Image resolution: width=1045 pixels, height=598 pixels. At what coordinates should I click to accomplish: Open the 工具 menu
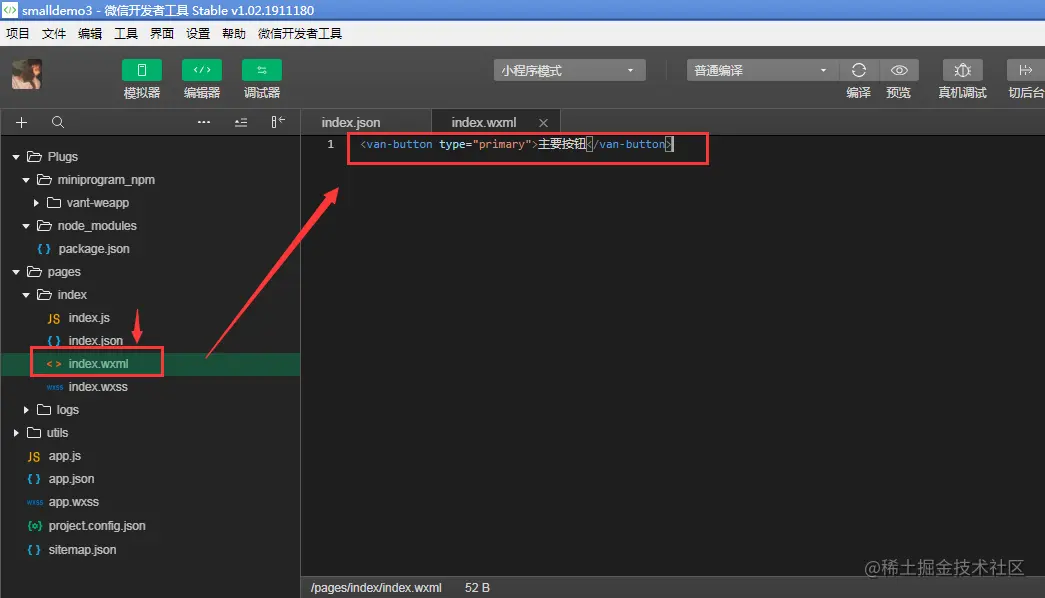coord(125,33)
